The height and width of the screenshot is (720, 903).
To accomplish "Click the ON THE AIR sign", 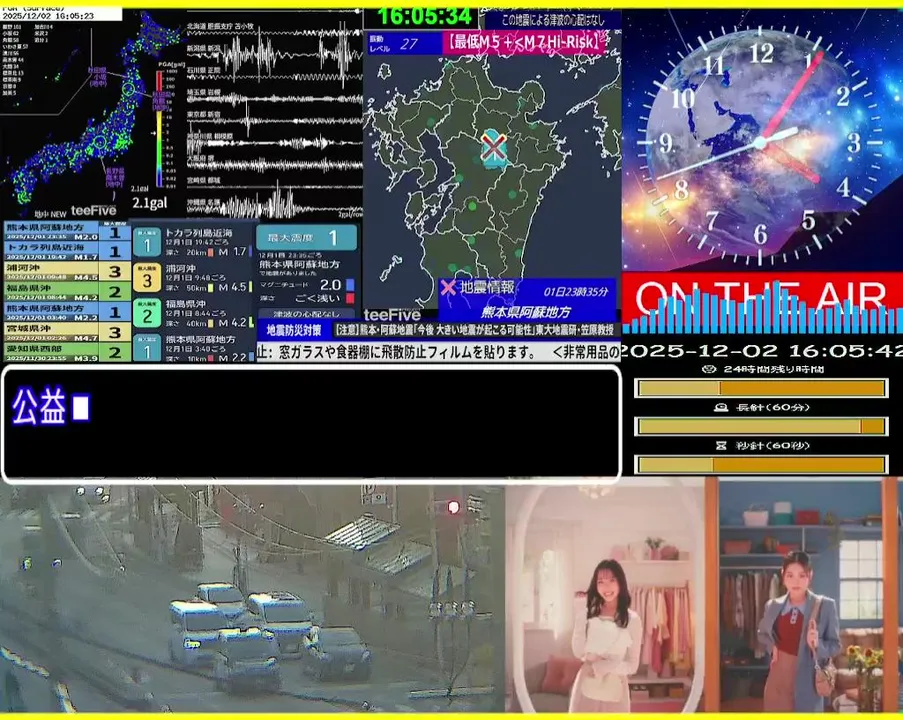I will tap(762, 302).
